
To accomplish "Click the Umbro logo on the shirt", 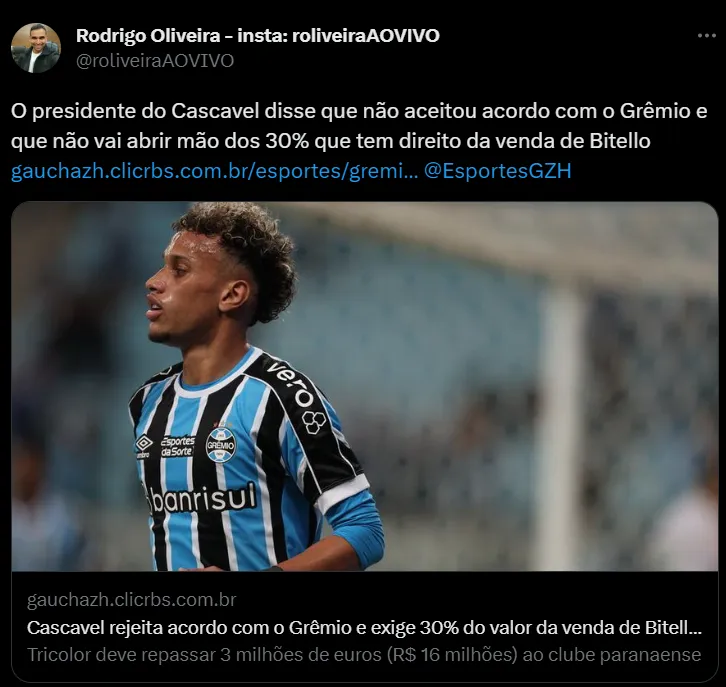I will [144, 446].
